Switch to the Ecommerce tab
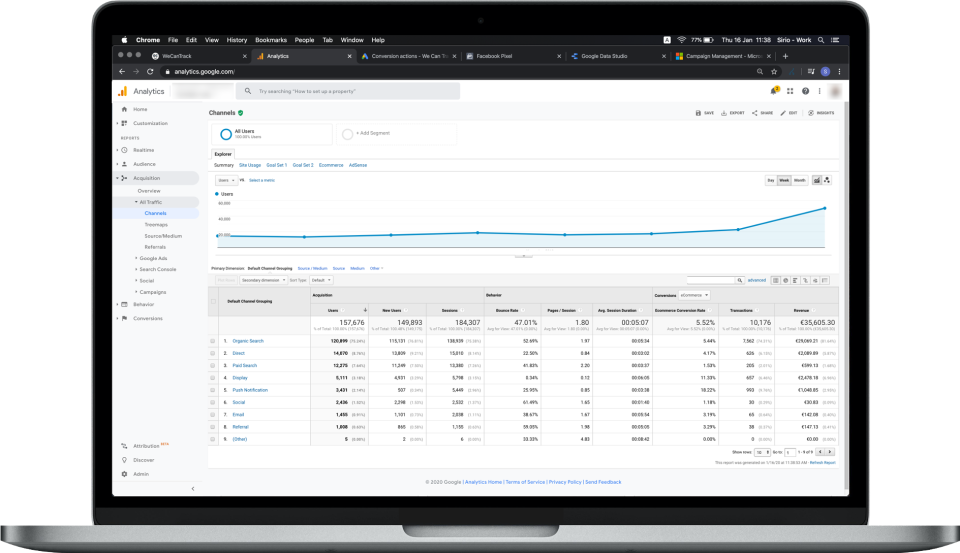 click(x=331, y=165)
